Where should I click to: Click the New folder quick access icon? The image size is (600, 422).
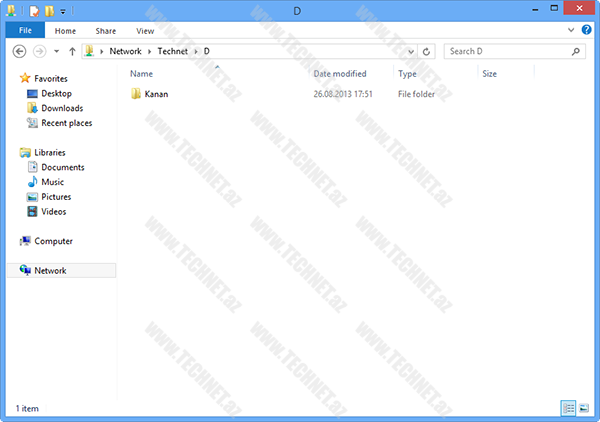coord(49,11)
